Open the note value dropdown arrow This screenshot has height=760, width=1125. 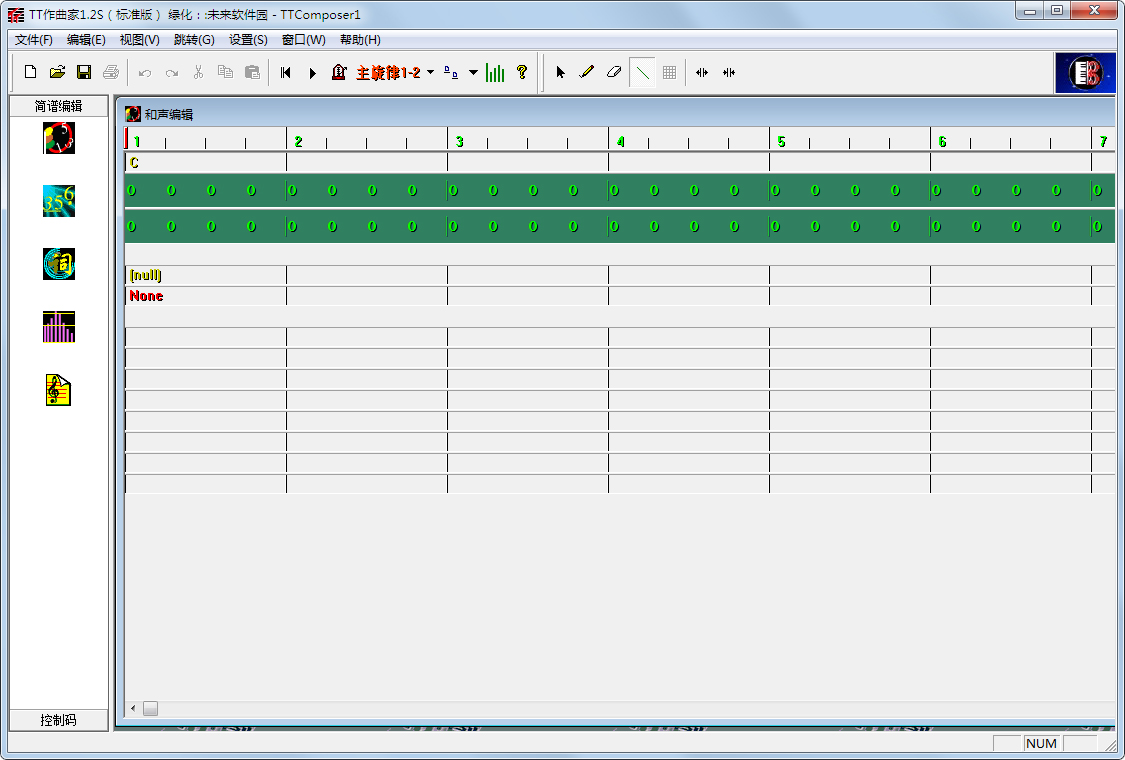coord(473,72)
